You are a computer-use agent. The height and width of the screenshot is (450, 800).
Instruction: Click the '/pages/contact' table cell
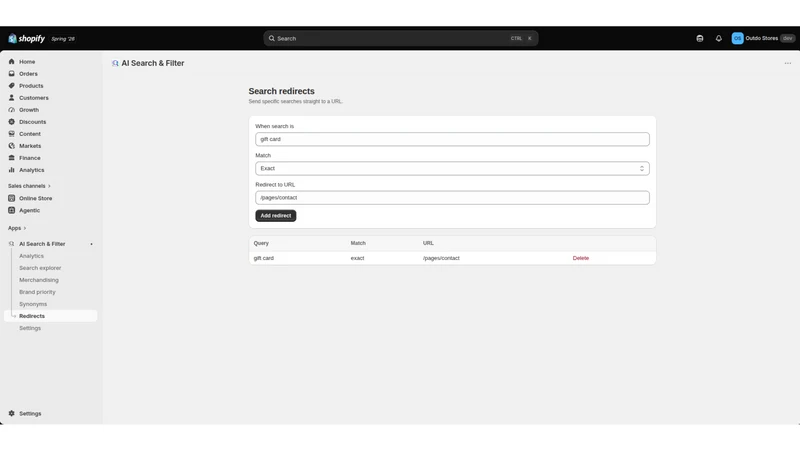pyautogui.click(x=441, y=258)
